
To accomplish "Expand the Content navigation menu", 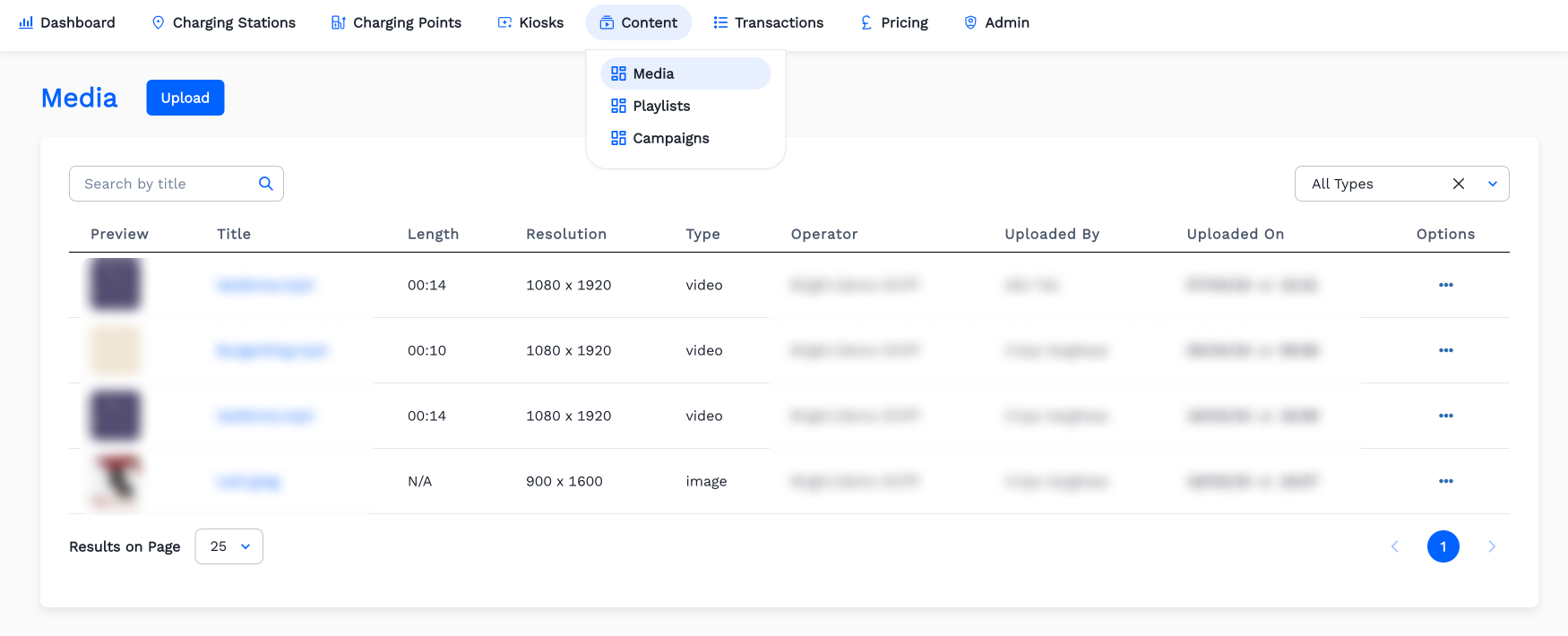I will [x=638, y=22].
